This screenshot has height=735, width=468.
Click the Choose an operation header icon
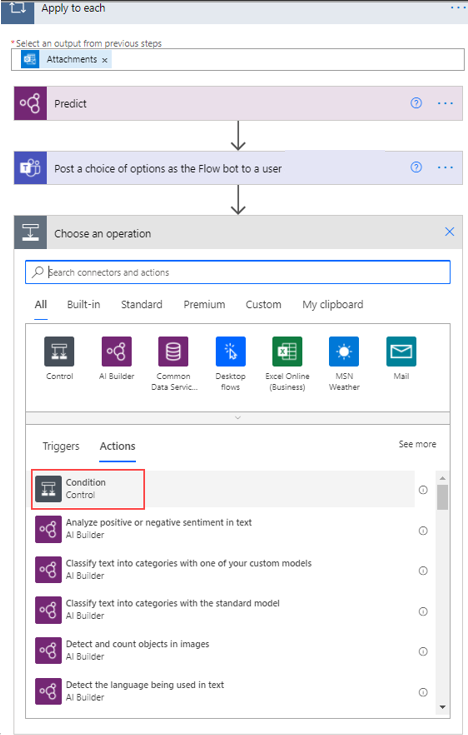pos(30,232)
